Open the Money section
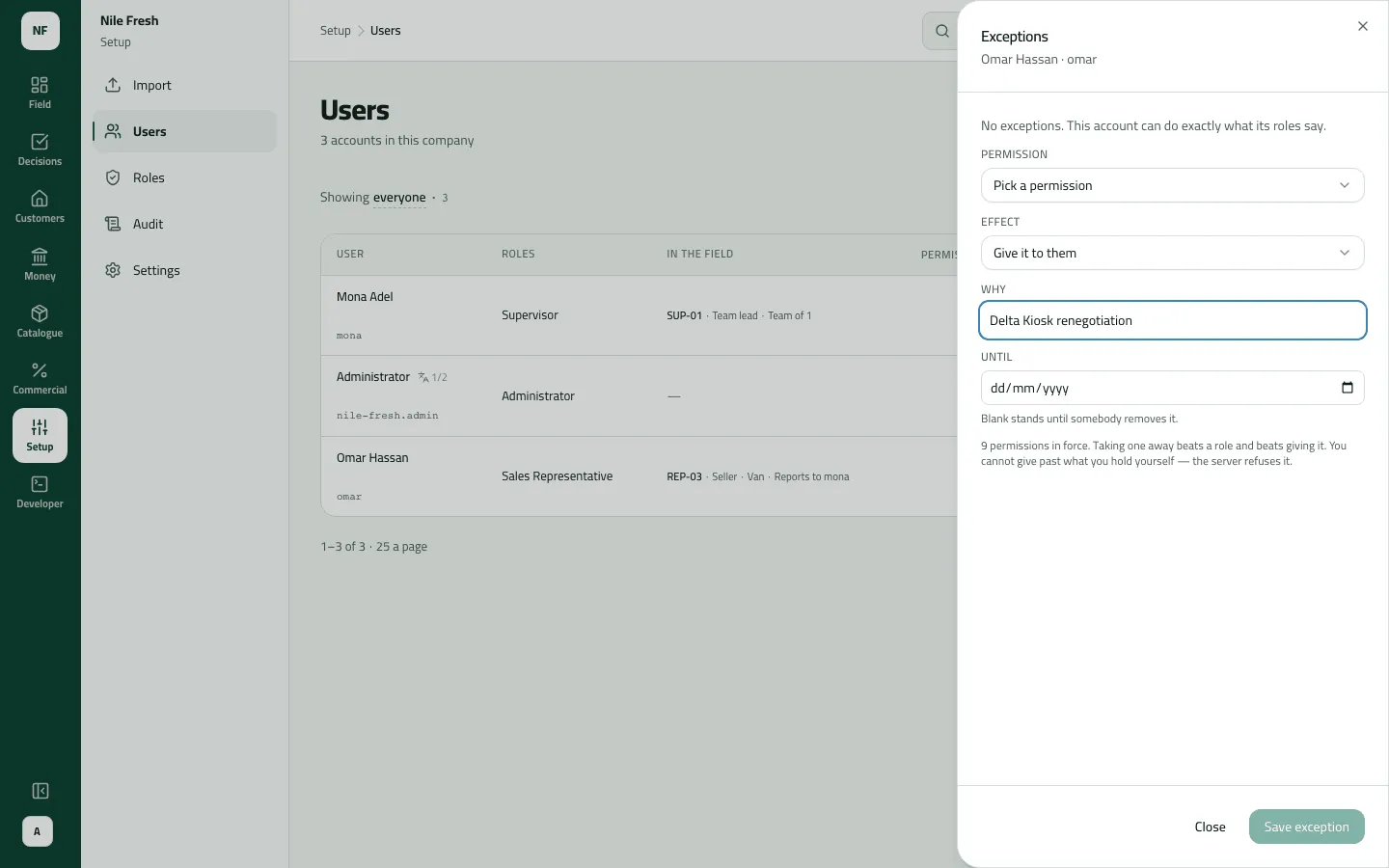This screenshot has height=868, width=1389. [x=40, y=264]
